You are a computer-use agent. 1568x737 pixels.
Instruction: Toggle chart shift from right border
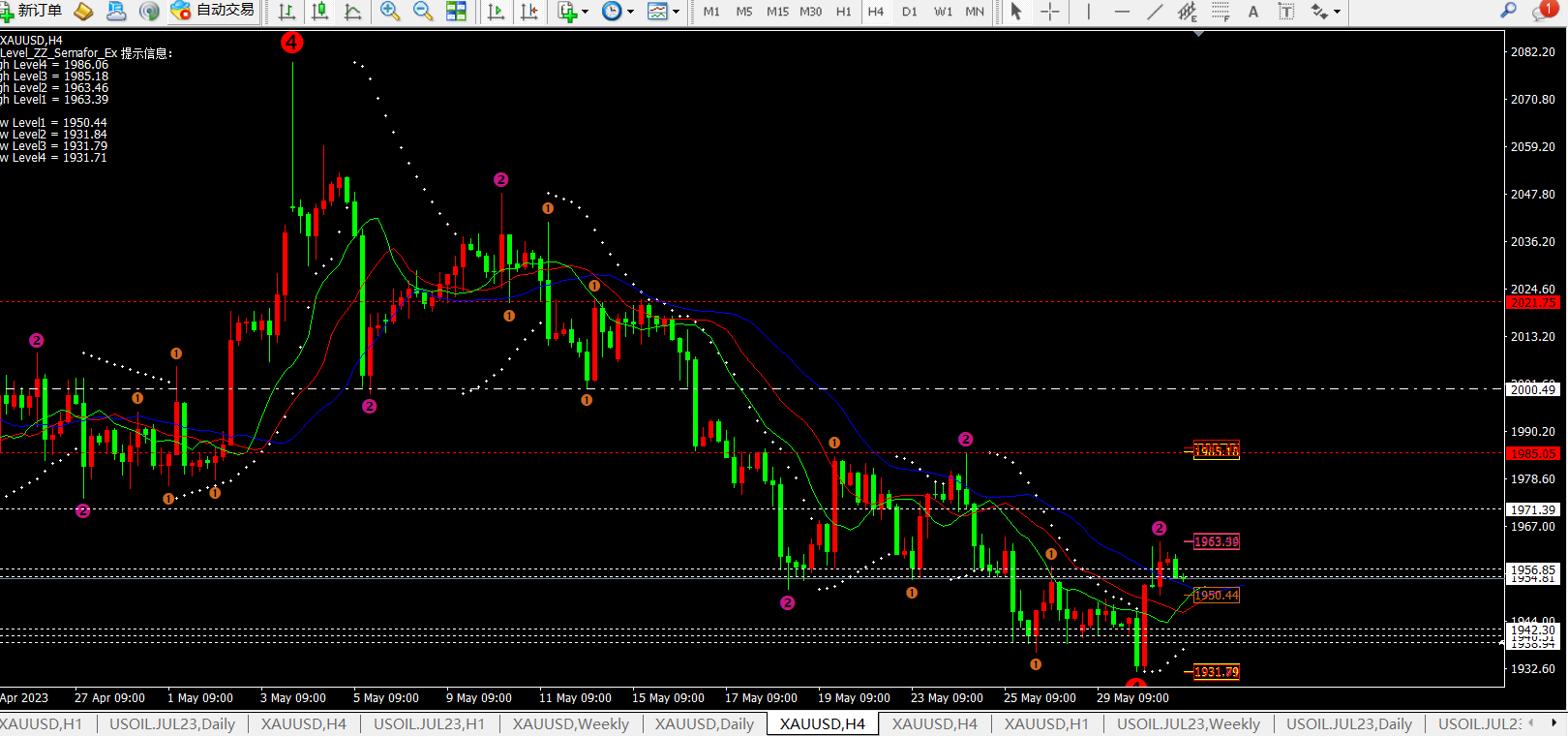[529, 12]
